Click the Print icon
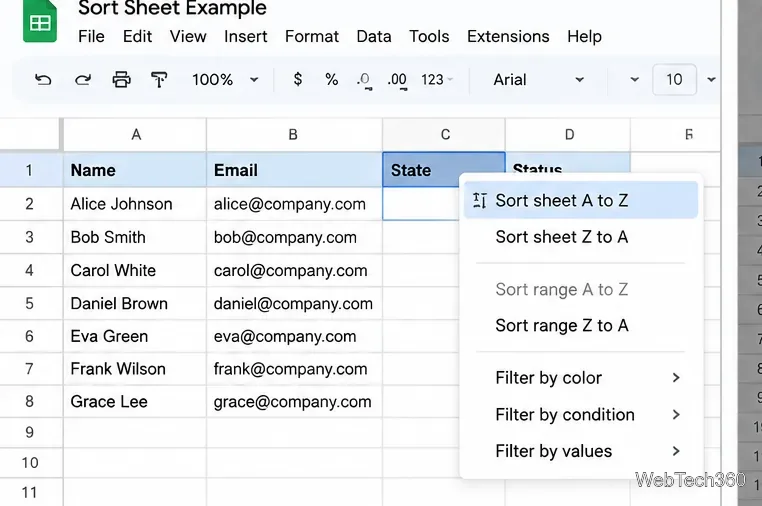The height and width of the screenshot is (506, 762). (121, 80)
